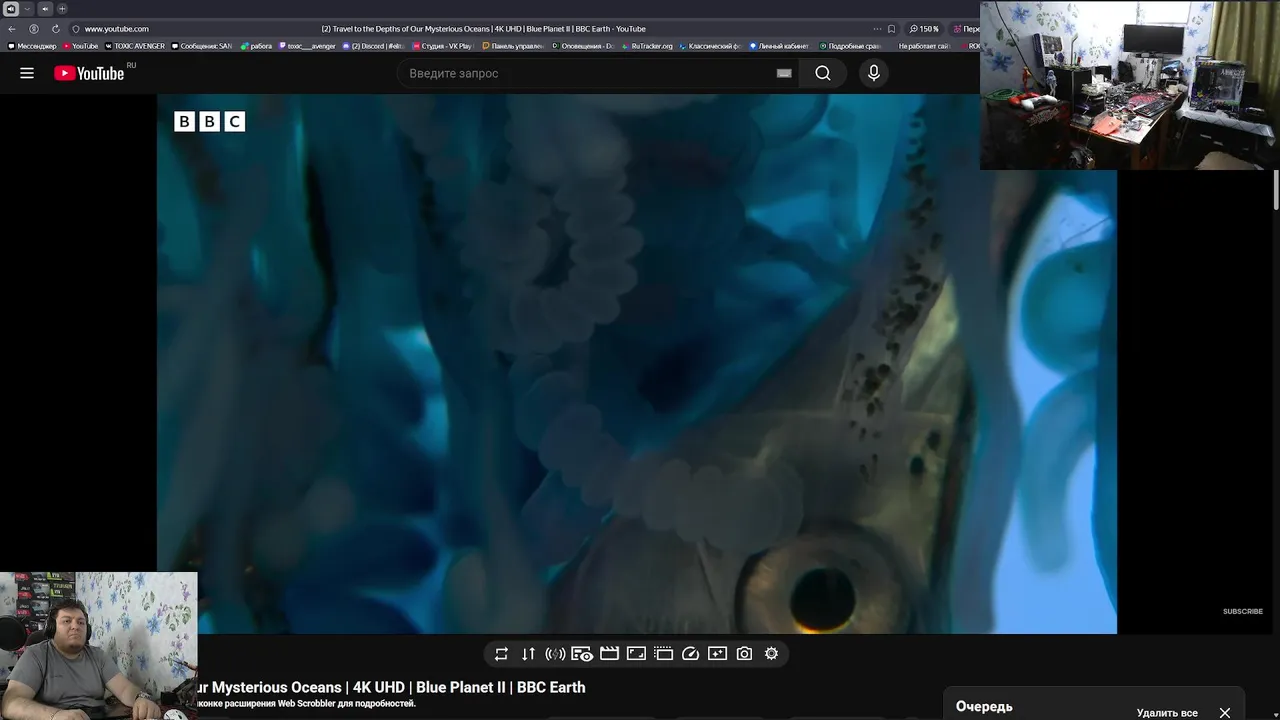Open the on-screen keyboard icon in search box
1280x720 pixels.
784,73
